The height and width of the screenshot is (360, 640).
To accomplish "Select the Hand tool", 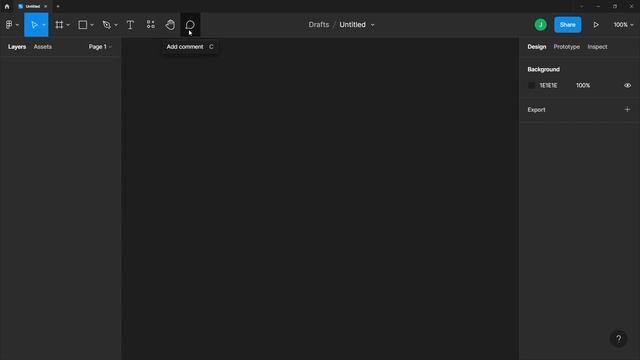I will click(x=170, y=25).
